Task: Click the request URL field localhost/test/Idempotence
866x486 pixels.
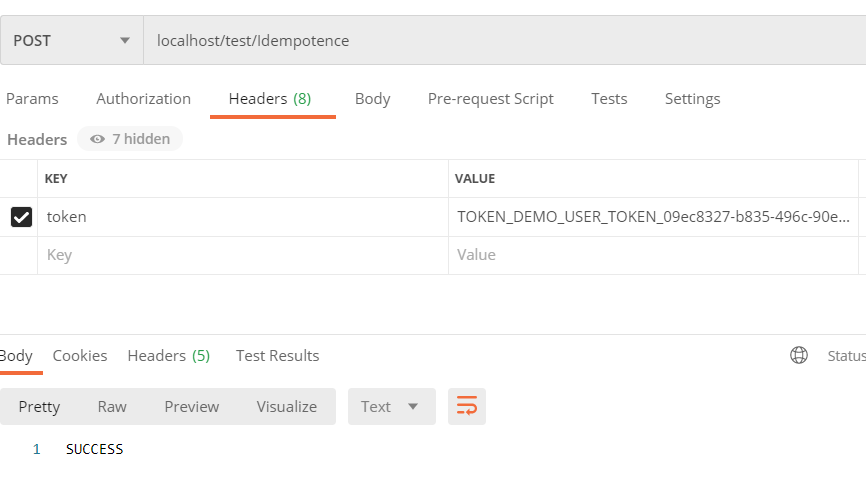Action: tap(505, 40)
